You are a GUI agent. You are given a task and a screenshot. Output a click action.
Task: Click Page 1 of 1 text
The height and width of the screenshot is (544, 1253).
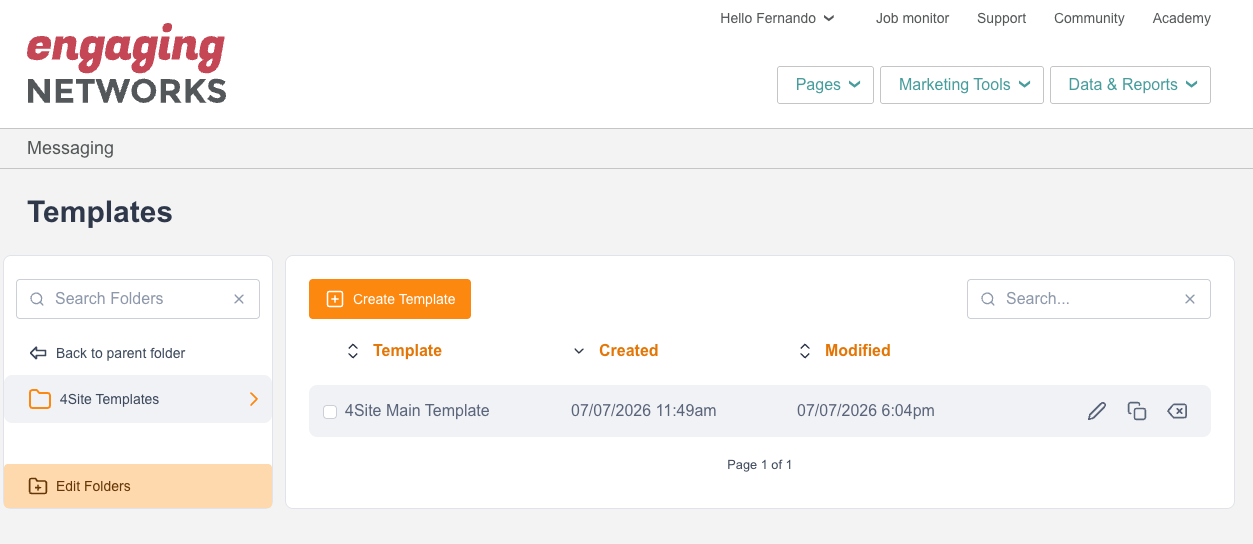[760, 465]
